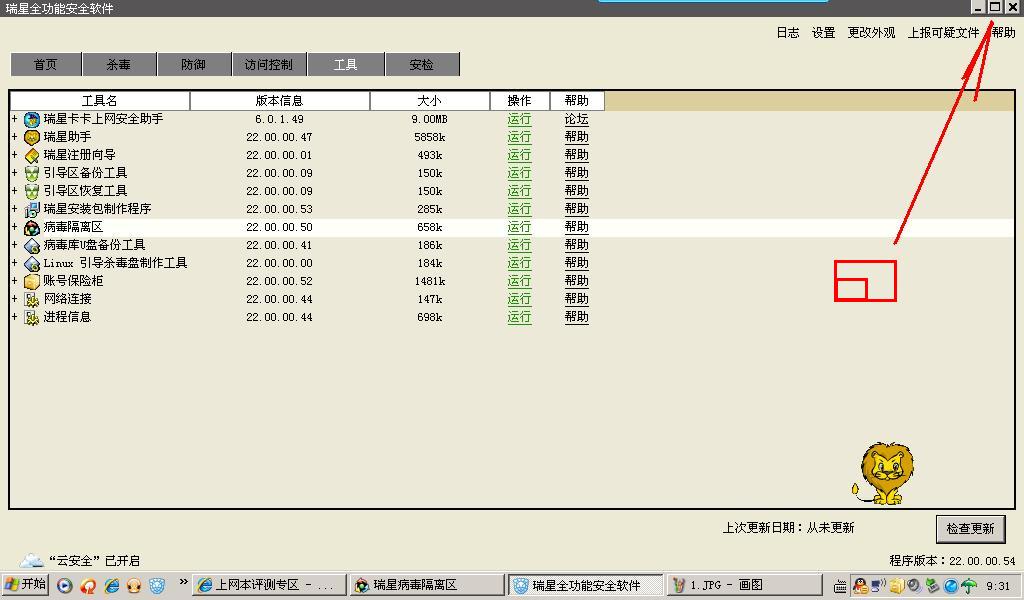This screenshot has height=600, width=1024.
Task: Click the 检查更新 button
Action: point(970,528)
